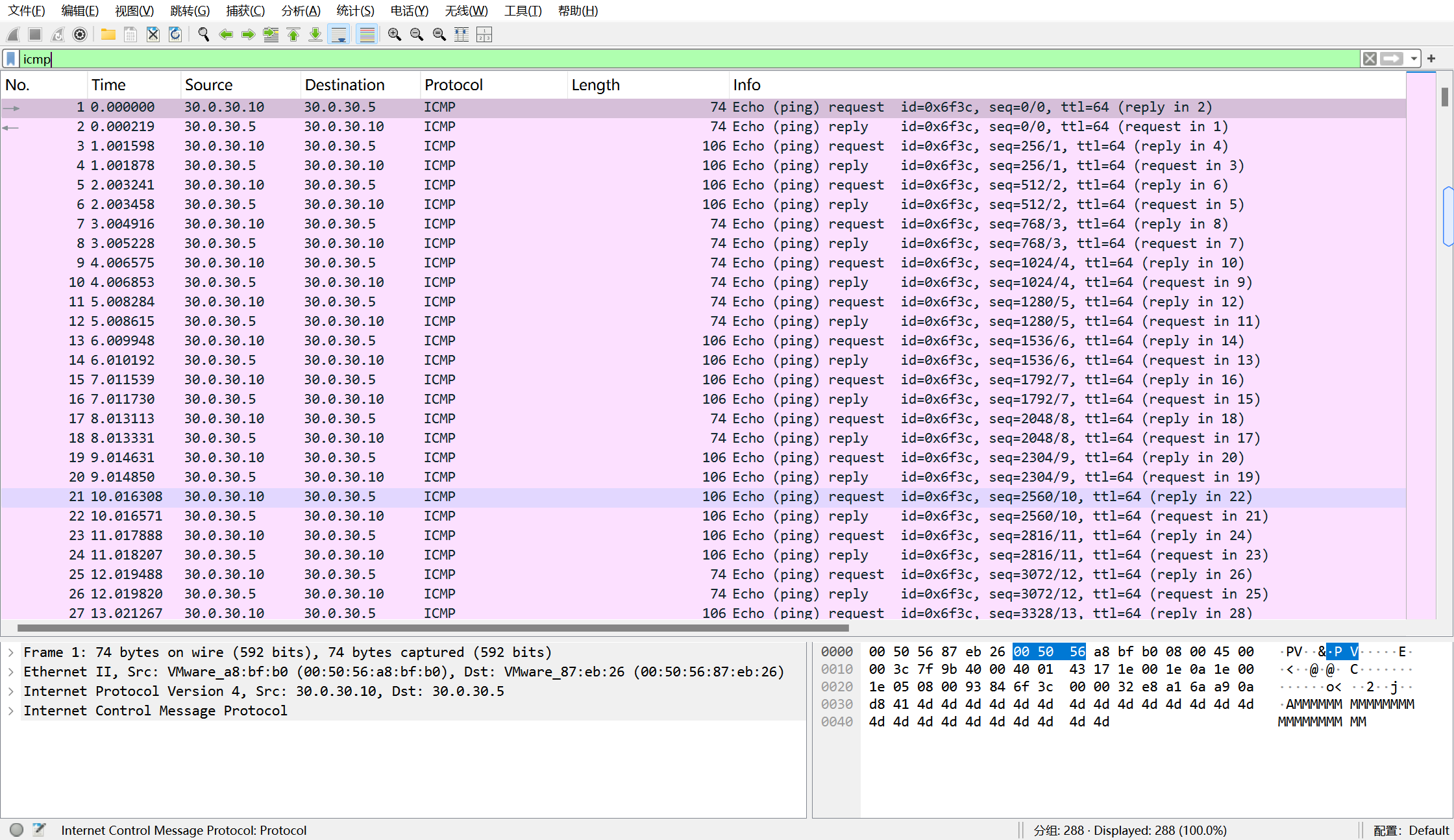Reload the capture file icon
The height and width of the screenshot is (840, 1454).
[175, 34]
